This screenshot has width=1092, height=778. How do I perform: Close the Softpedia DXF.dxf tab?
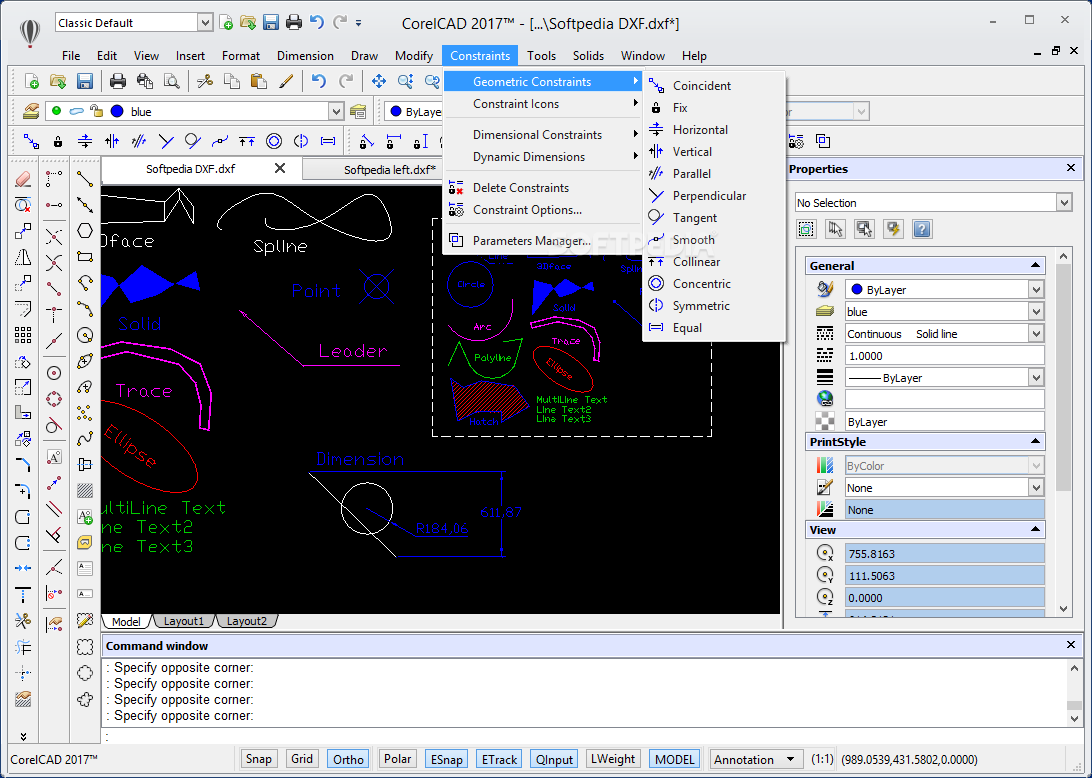[280, 168]
